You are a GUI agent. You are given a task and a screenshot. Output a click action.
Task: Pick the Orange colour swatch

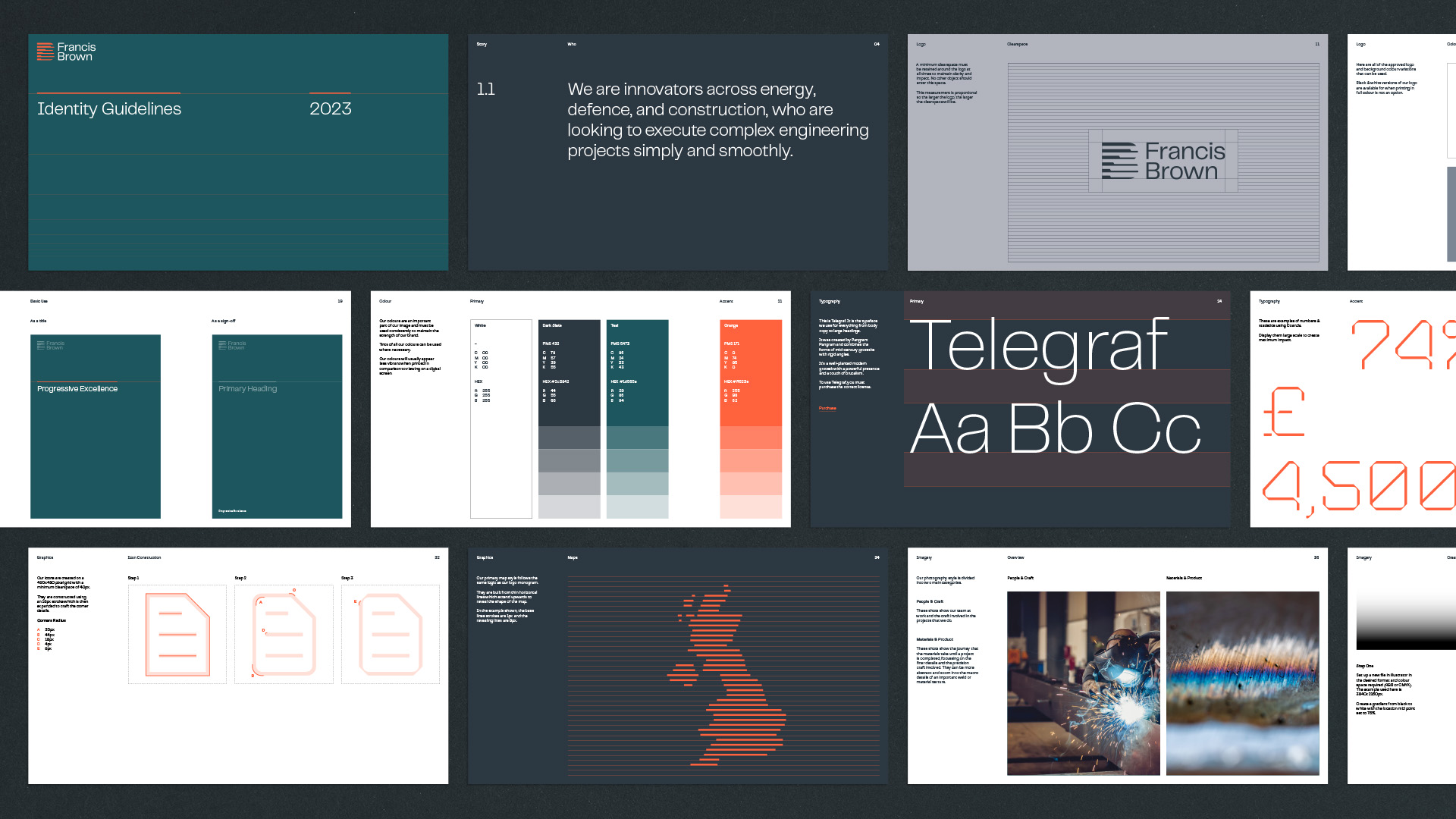[x=751, y=372]
